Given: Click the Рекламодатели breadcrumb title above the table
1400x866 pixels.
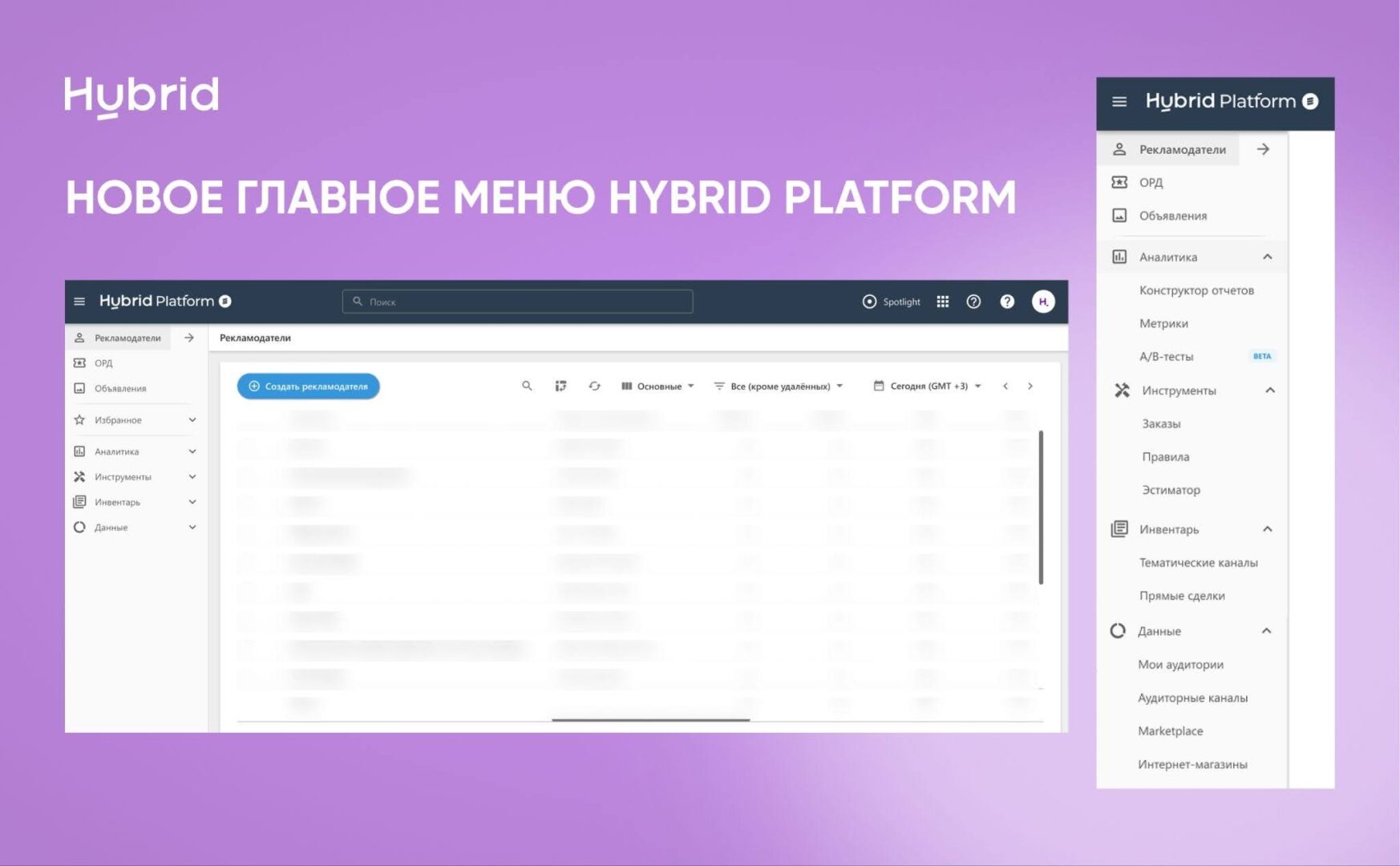Looking at the screenshot, I should pyautogui.click(x=255, y=338).
